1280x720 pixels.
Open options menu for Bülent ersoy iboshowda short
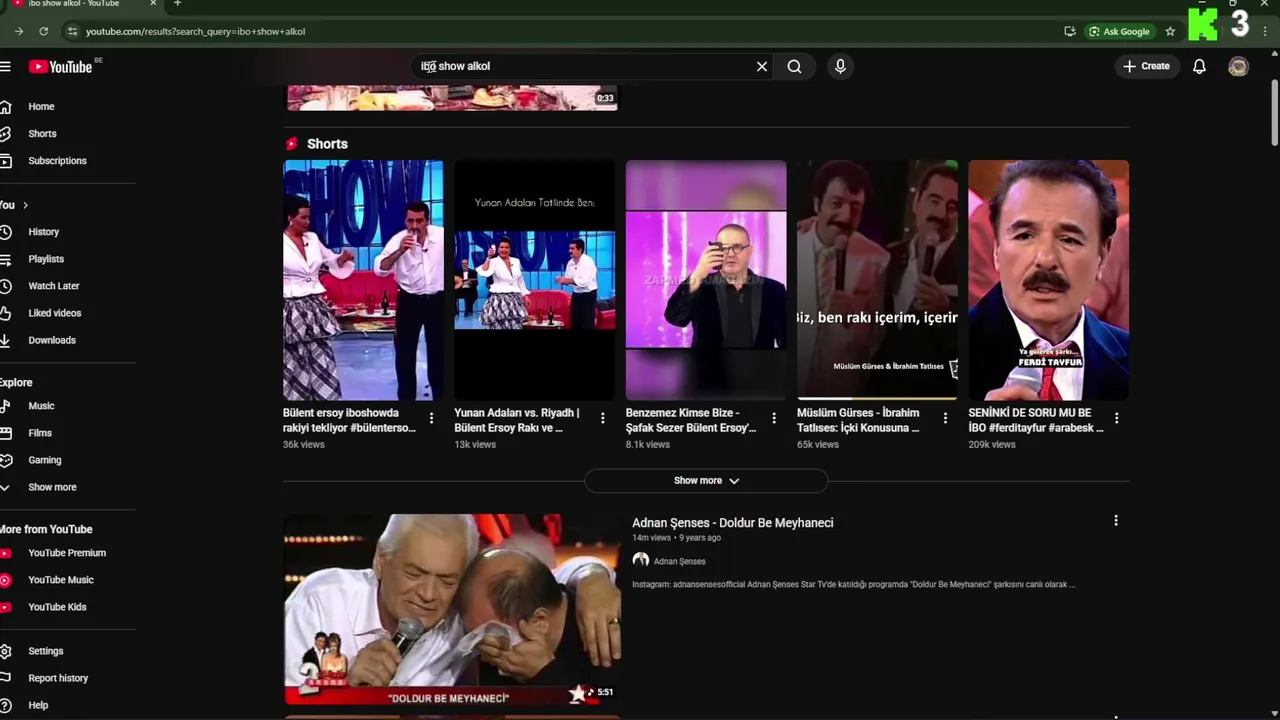[x=431, y=418]
